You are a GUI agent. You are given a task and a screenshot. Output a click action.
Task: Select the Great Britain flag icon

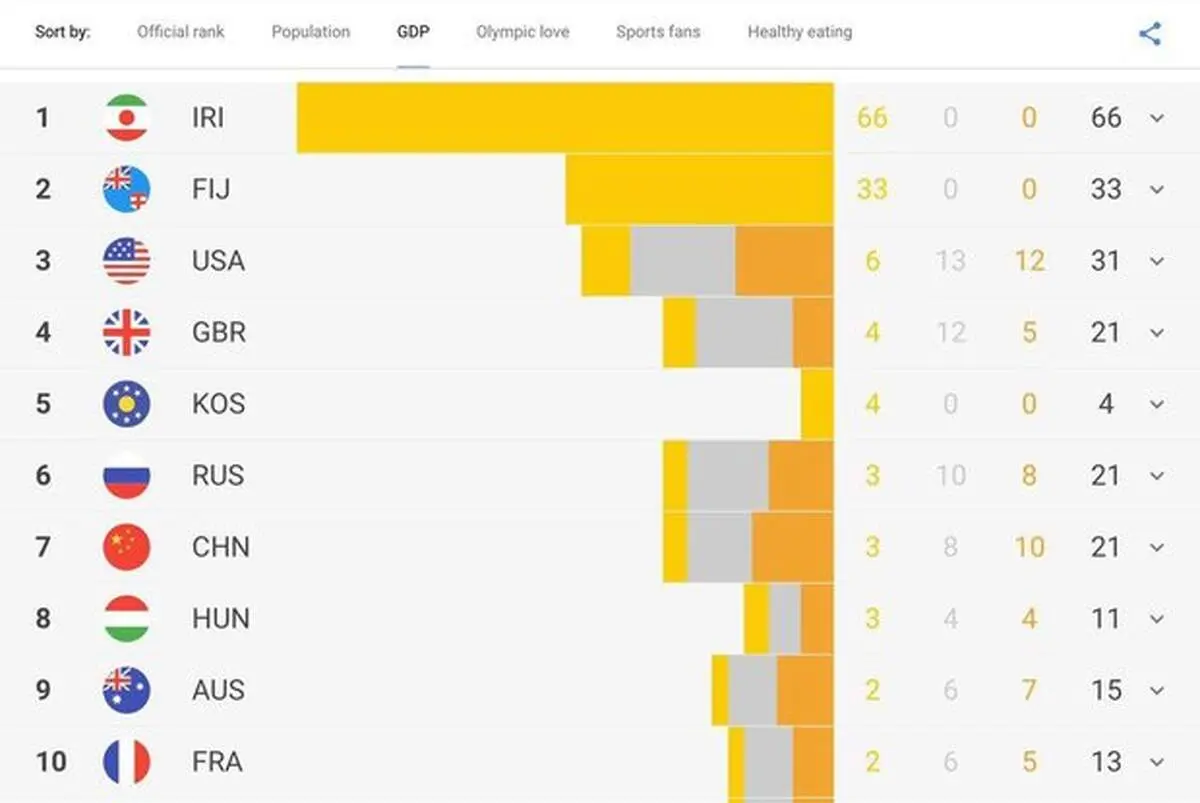tap(127, 332)
